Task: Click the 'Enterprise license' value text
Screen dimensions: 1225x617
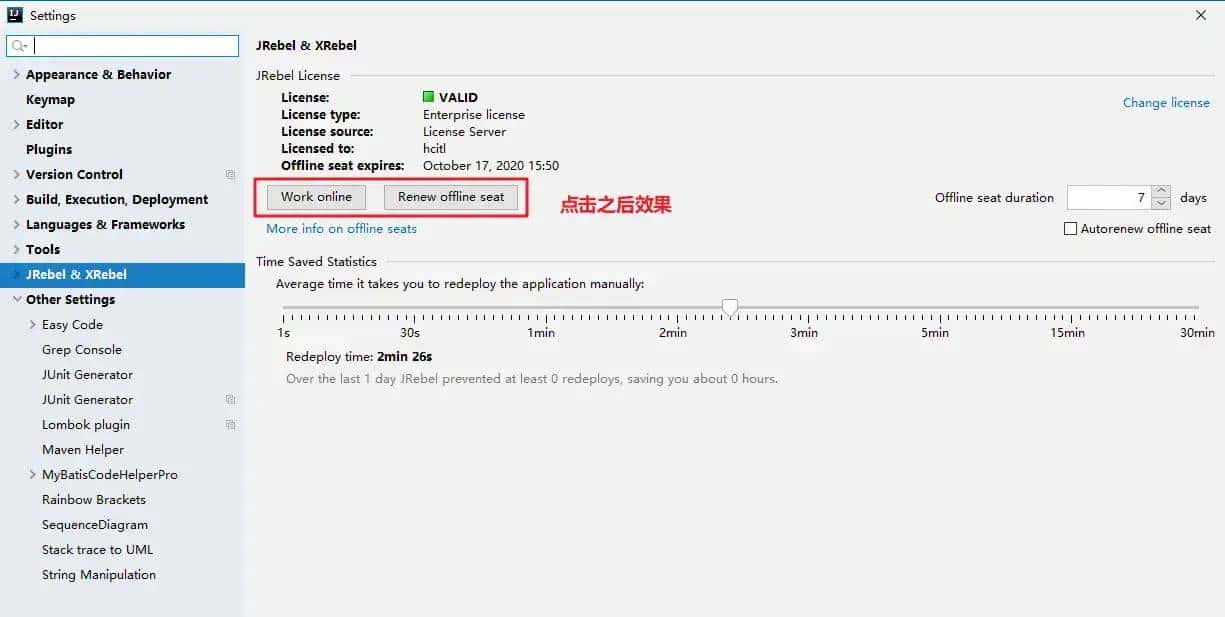Action: click(x=474, y=115)
